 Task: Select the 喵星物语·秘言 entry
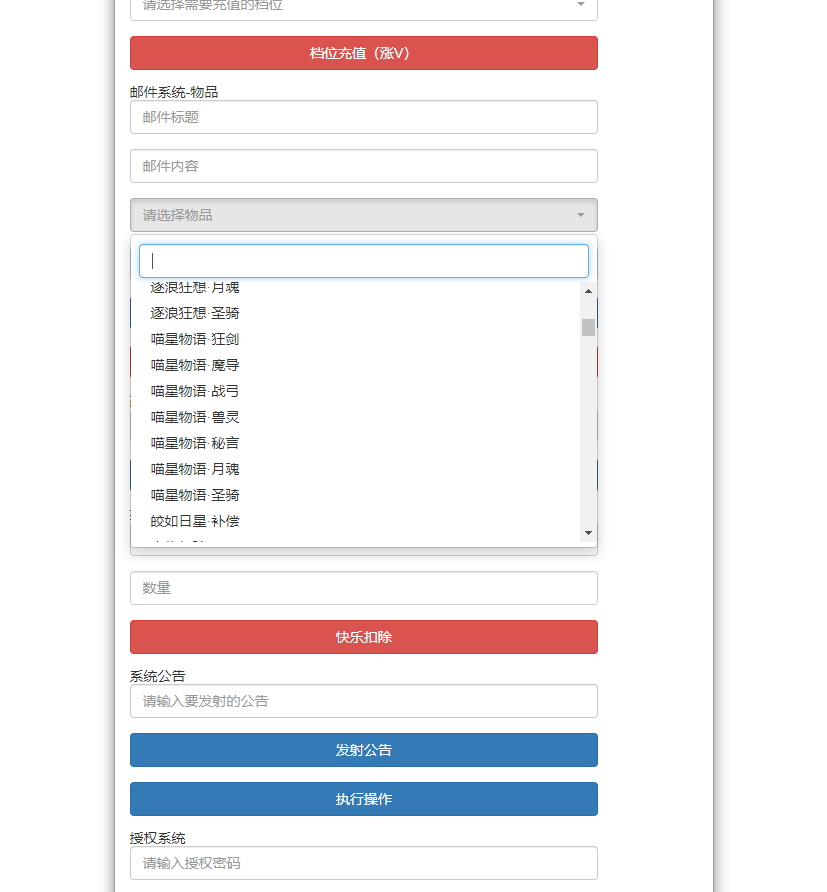[x=195, y=443]
